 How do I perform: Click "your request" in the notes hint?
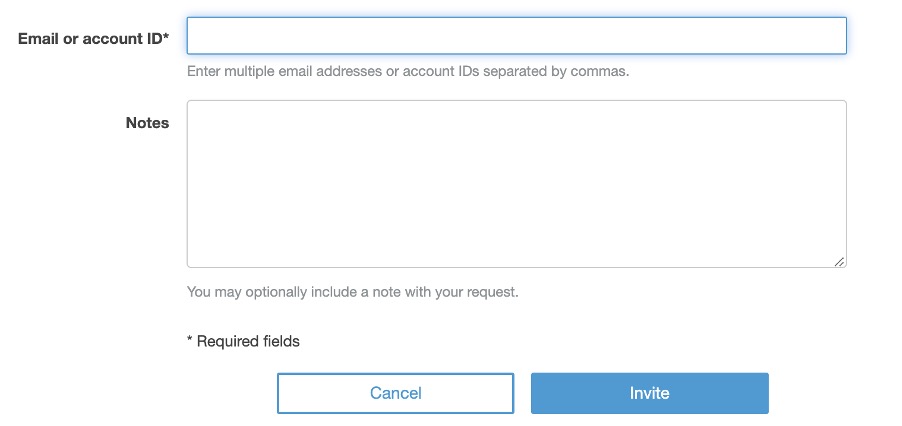(484, 293)
